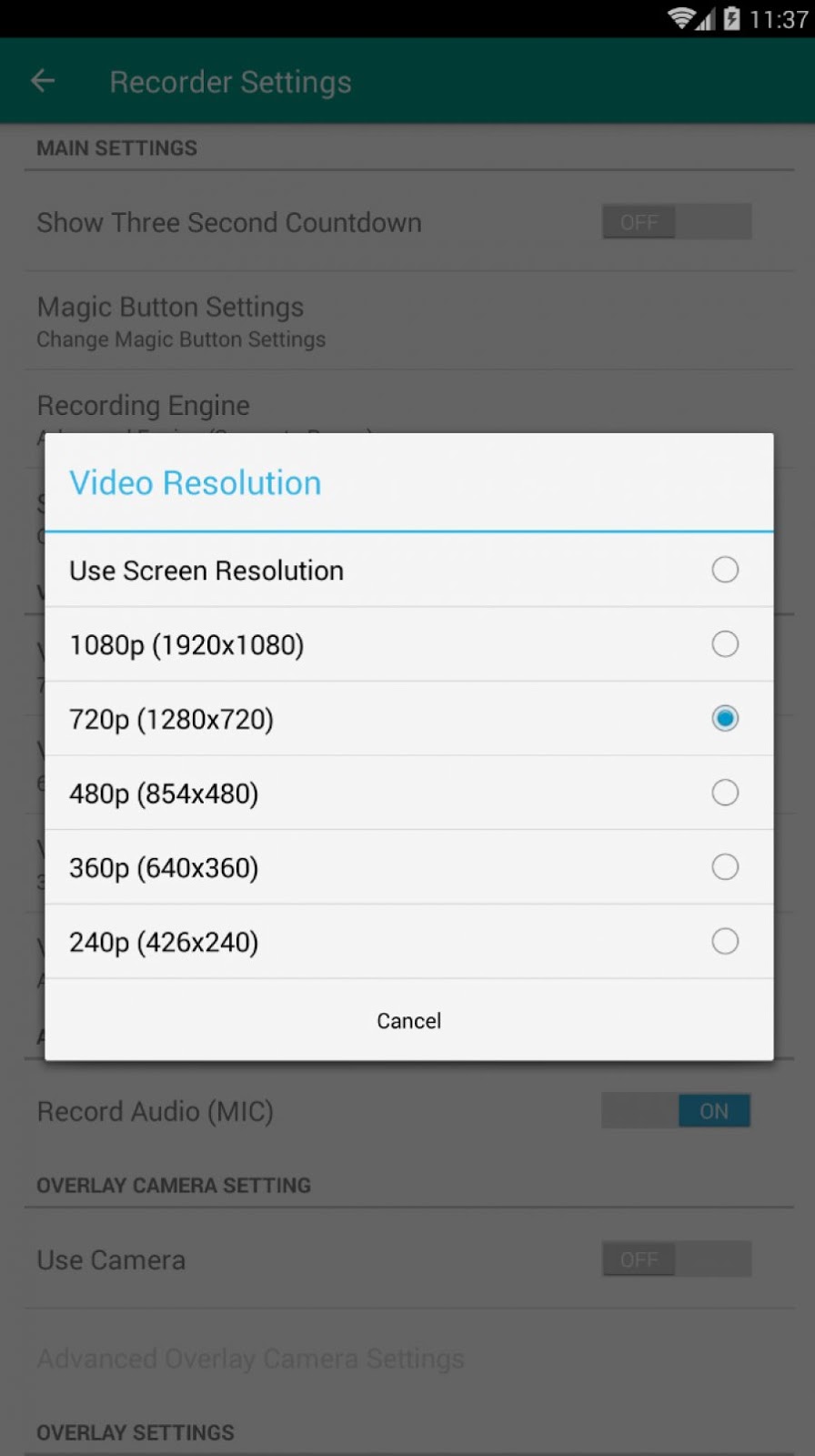Image resolution: width=815 pixels, height=1456 pixels.
Task: Select 360p (640x360) resolution
Action: 407,866
